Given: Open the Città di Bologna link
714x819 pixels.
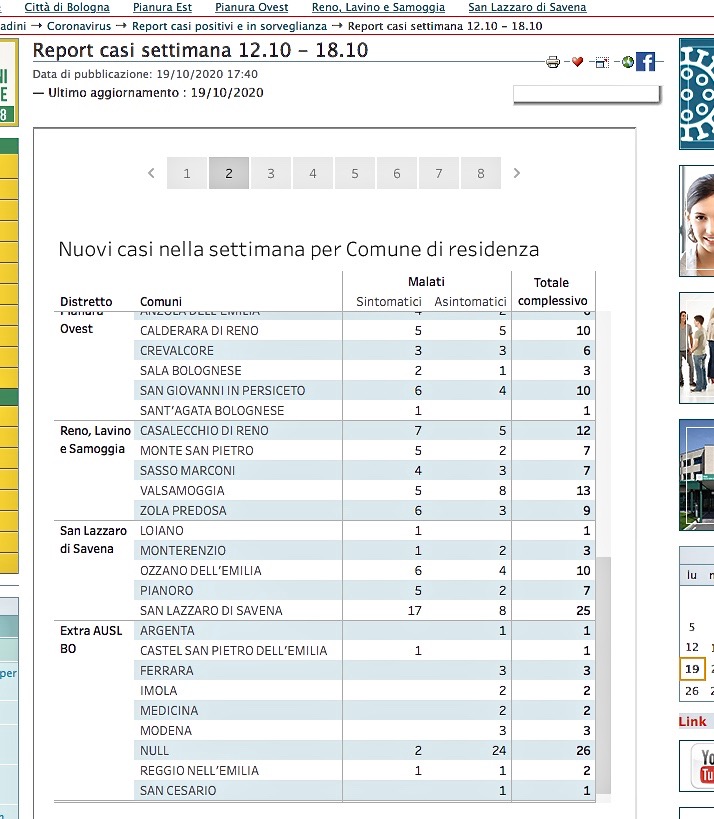Looking at the screenshot, I should (x=67, y=7).
